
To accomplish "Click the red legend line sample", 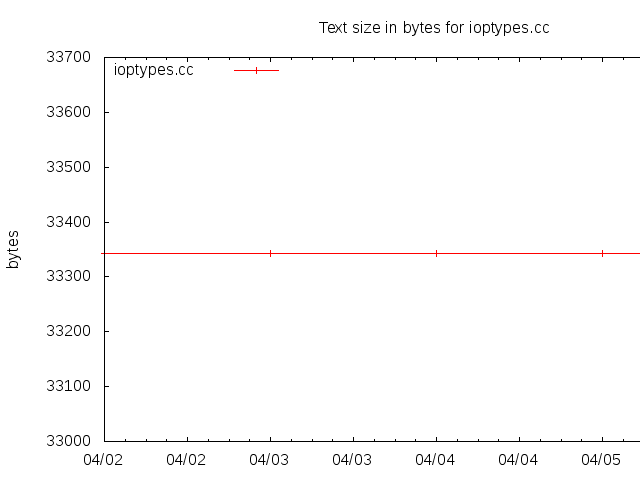I will (256, 70).
